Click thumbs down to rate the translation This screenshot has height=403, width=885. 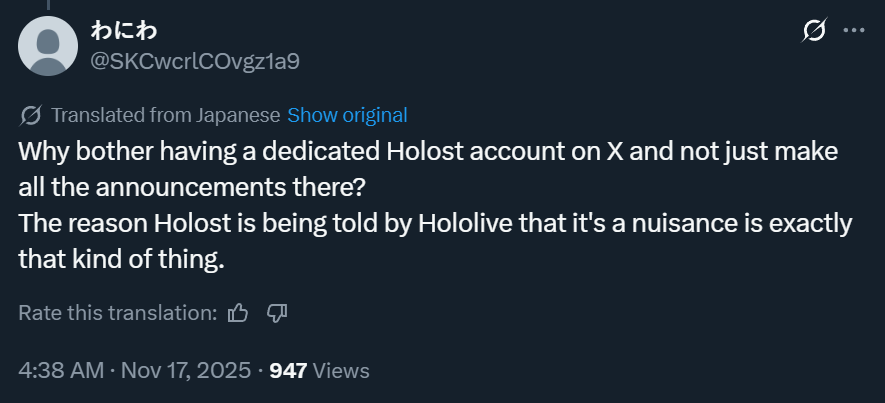point(277,313)
